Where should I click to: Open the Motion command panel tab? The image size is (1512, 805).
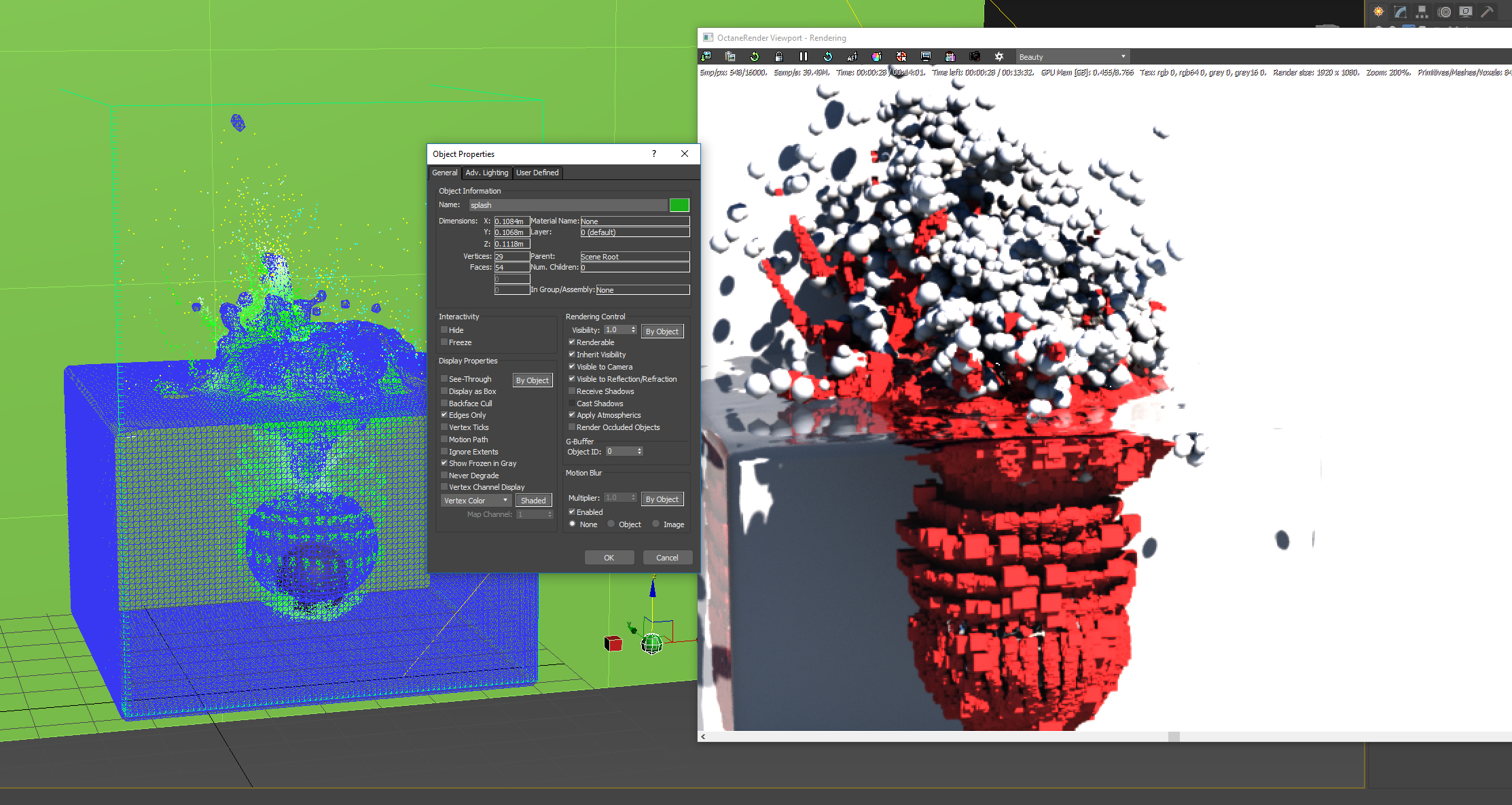[1444, 12]
